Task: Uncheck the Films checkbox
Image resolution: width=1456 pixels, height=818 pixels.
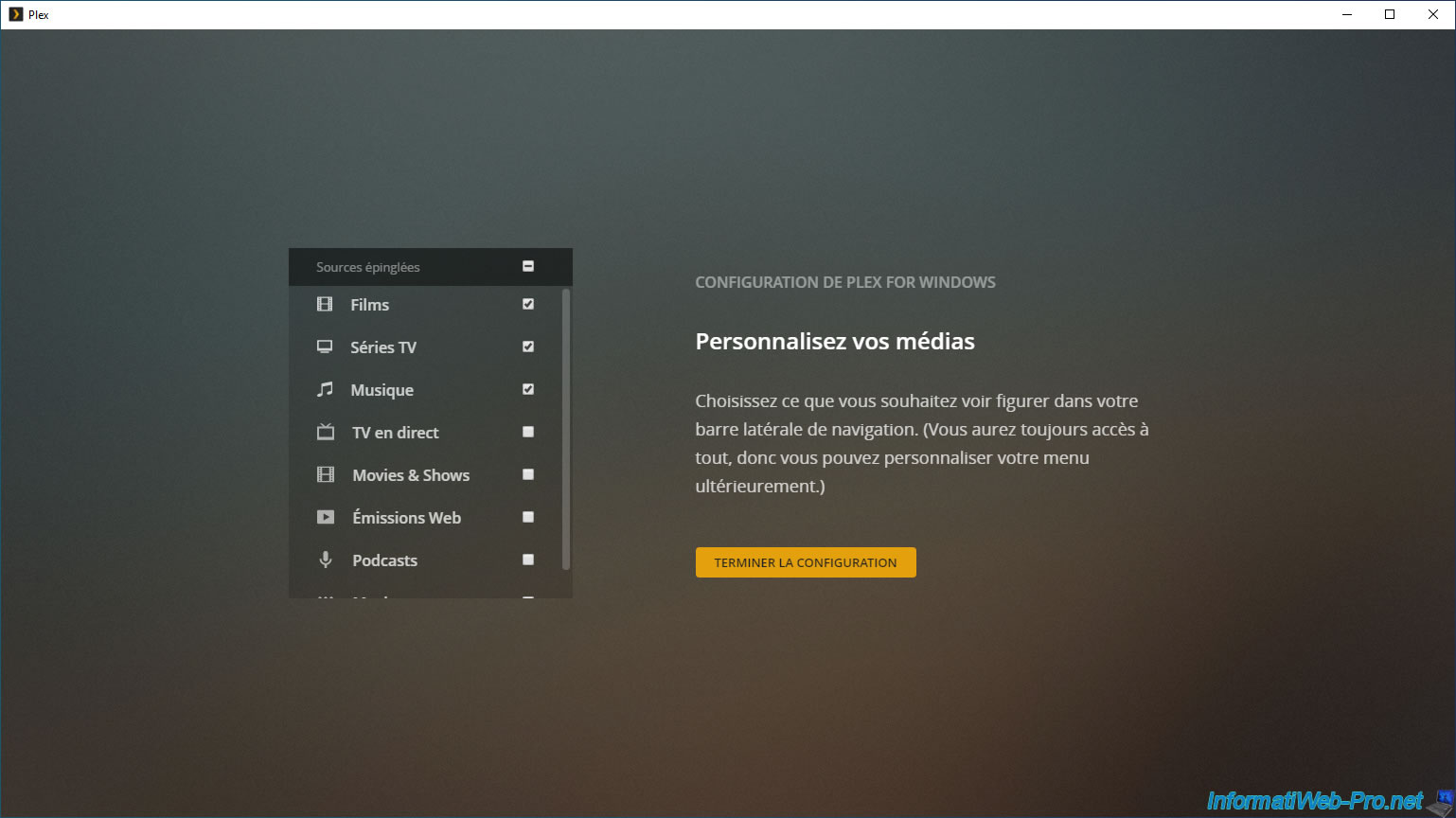Action: [528, 304]
